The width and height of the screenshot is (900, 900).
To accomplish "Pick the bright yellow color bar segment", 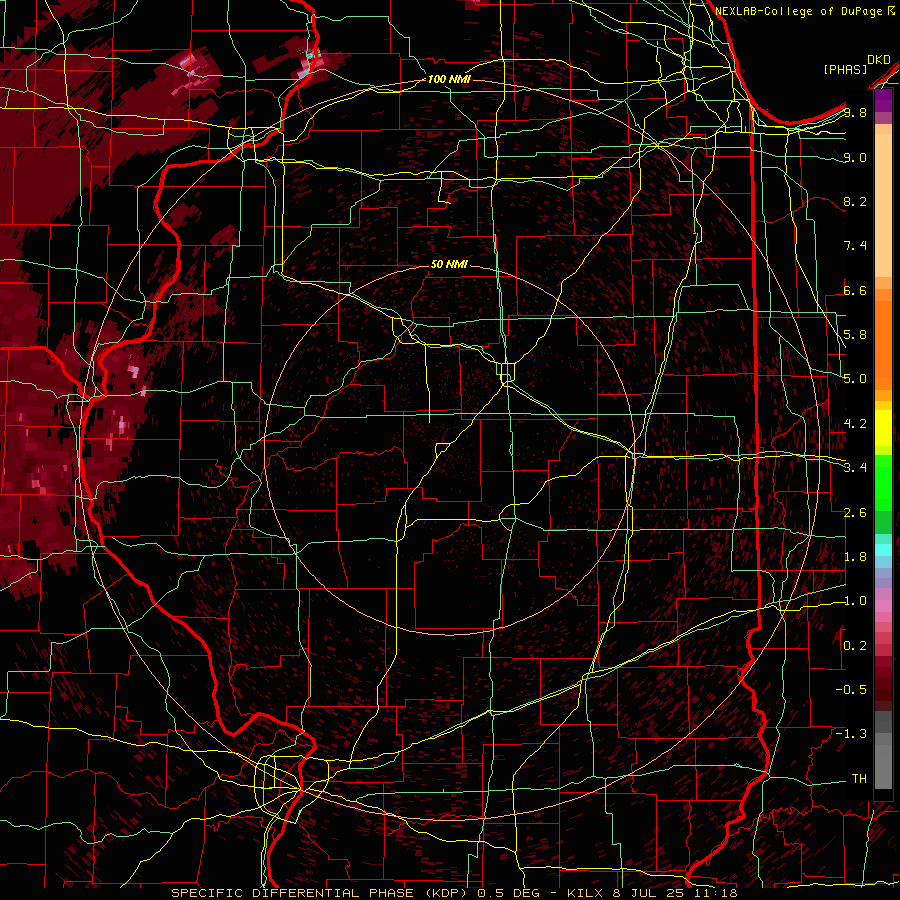I will tap(883, 428).
